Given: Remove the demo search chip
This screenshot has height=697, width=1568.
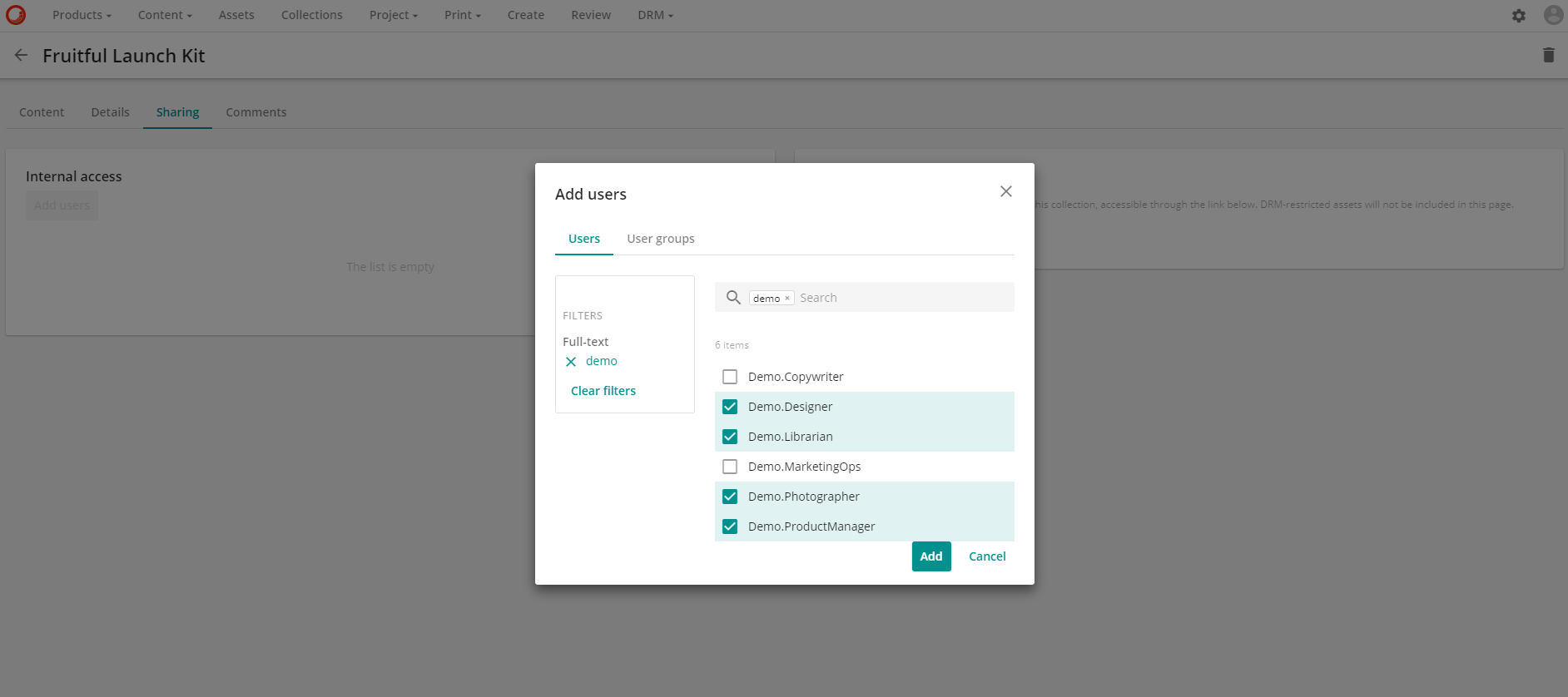Looking at the screenshot, I should pyautogui.click(x=787, y=299).
